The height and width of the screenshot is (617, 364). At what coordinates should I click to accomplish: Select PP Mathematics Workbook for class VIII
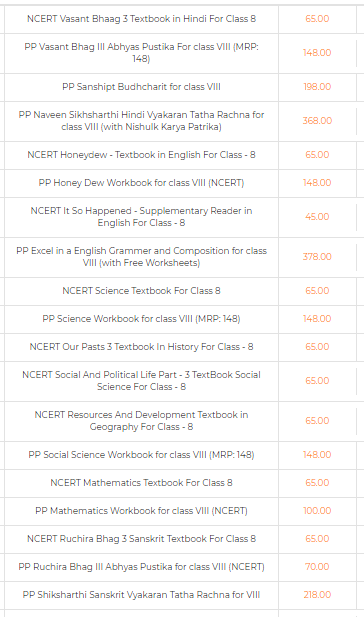(x=141, y=511)
